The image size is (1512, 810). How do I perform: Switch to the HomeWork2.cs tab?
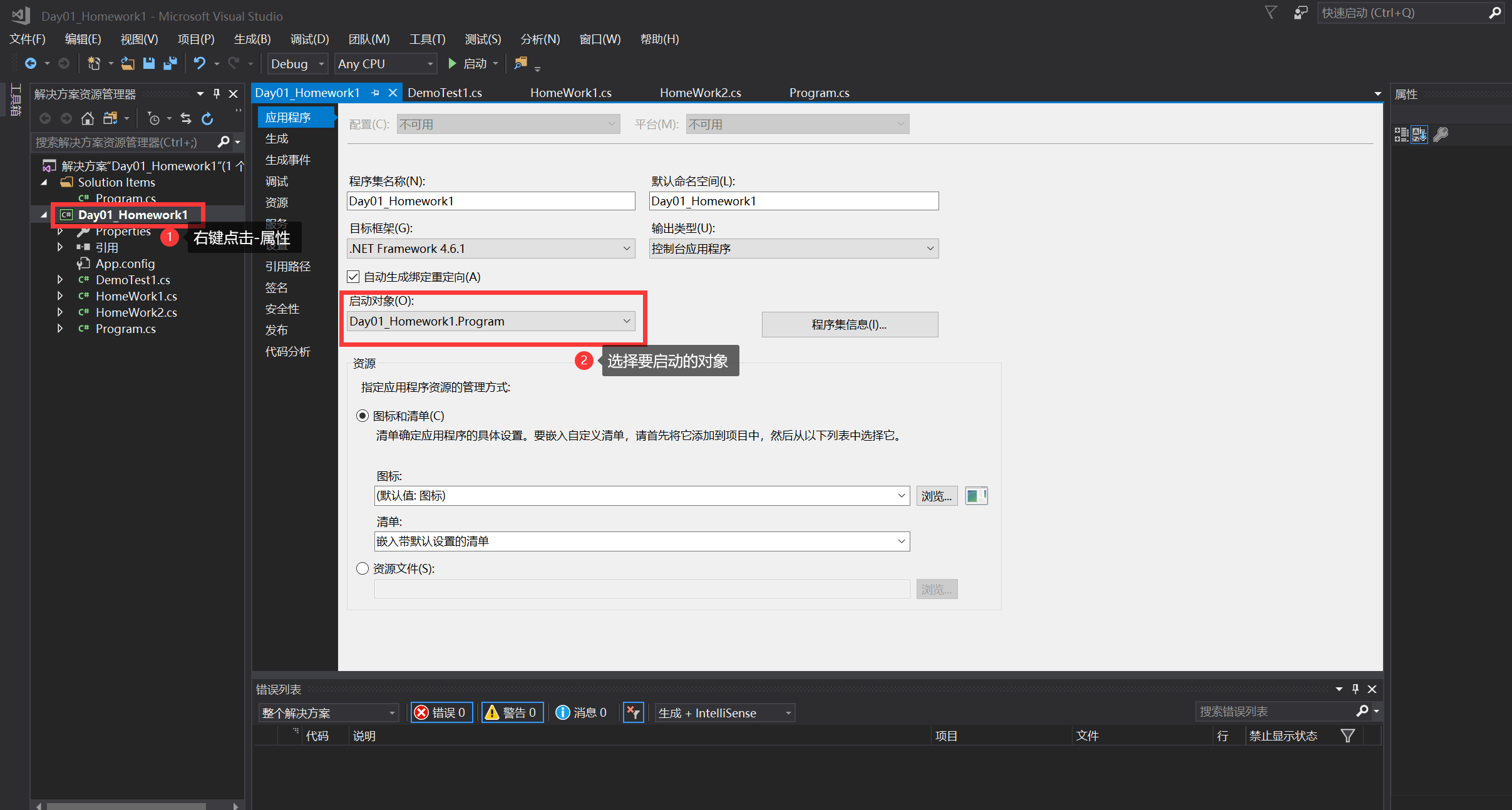(700, 93)
